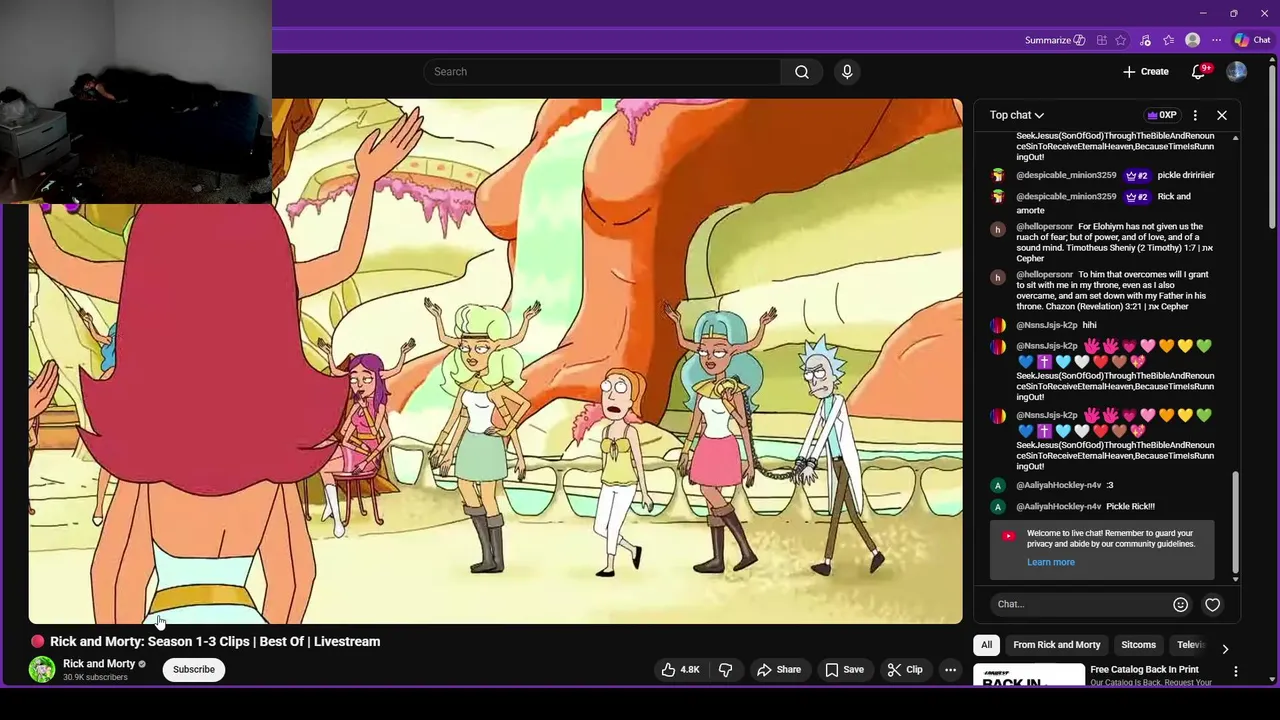
Task: Open YouTube notifications bell
Action: coord(1198,72)
